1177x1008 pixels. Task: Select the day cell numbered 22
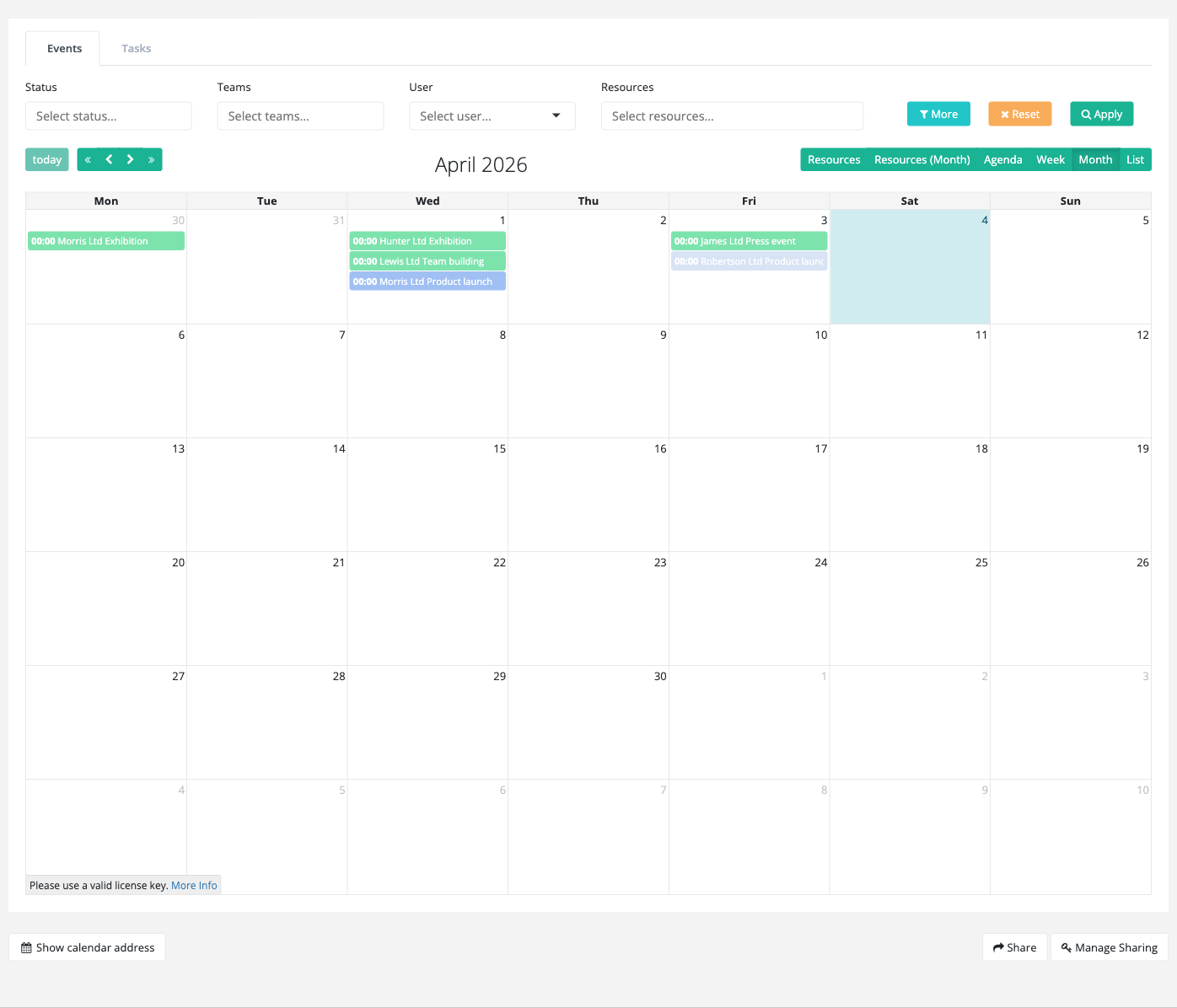427,609
